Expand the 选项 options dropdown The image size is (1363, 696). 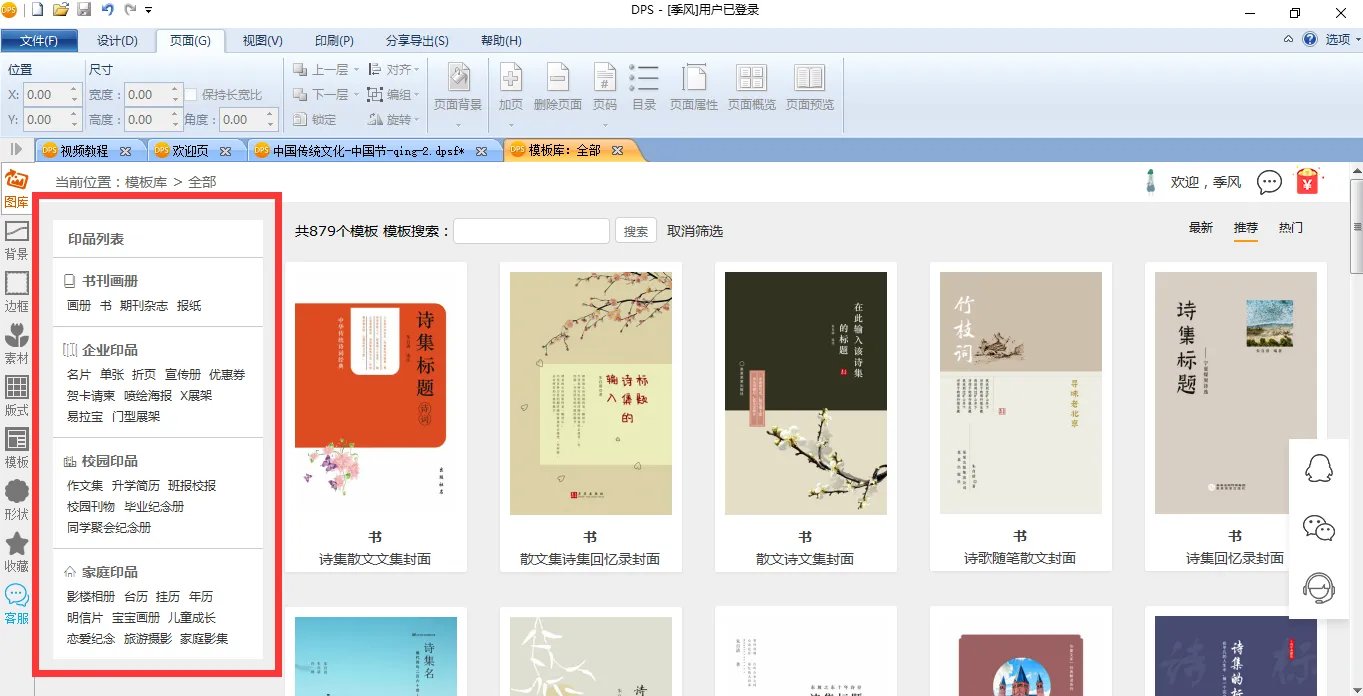[1342, 40]
